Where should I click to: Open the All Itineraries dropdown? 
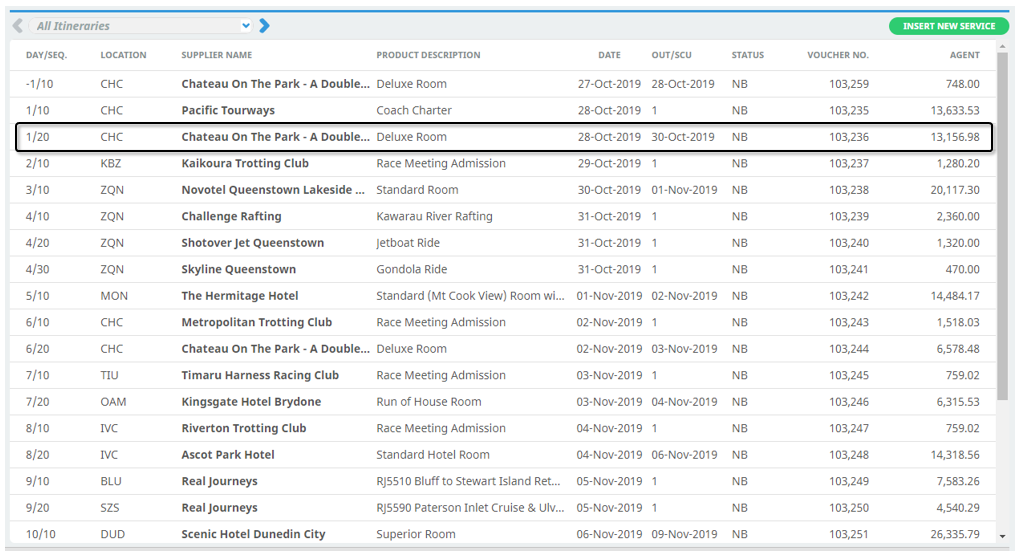[x=141, y=26]
